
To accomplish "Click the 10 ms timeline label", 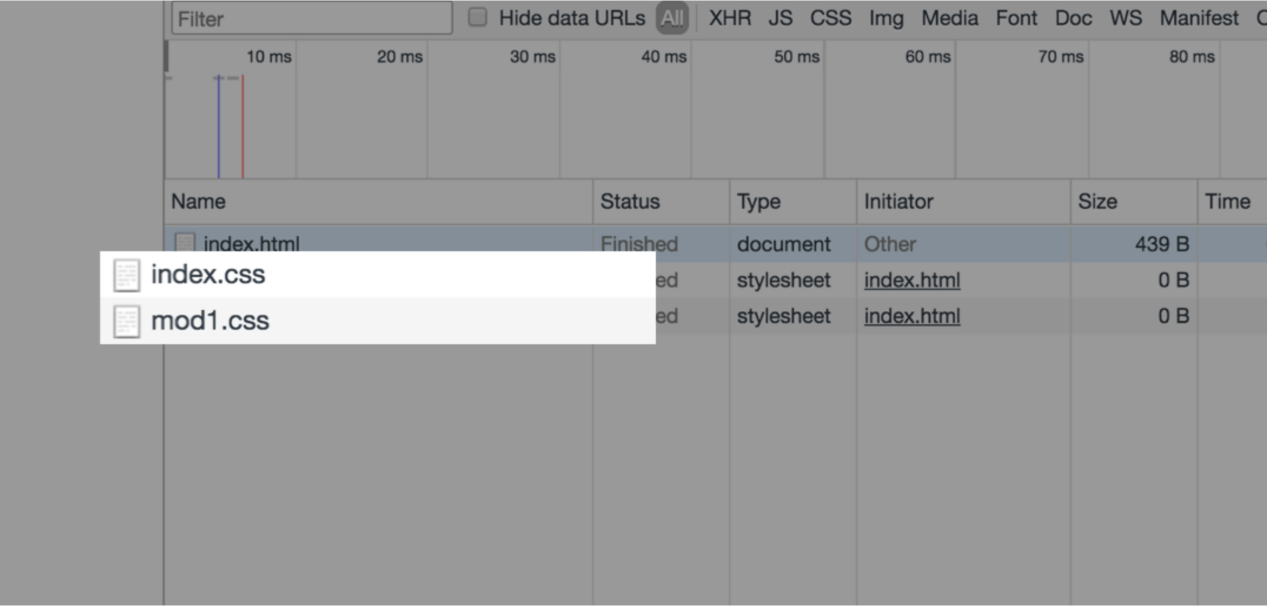I will point(269,57).
